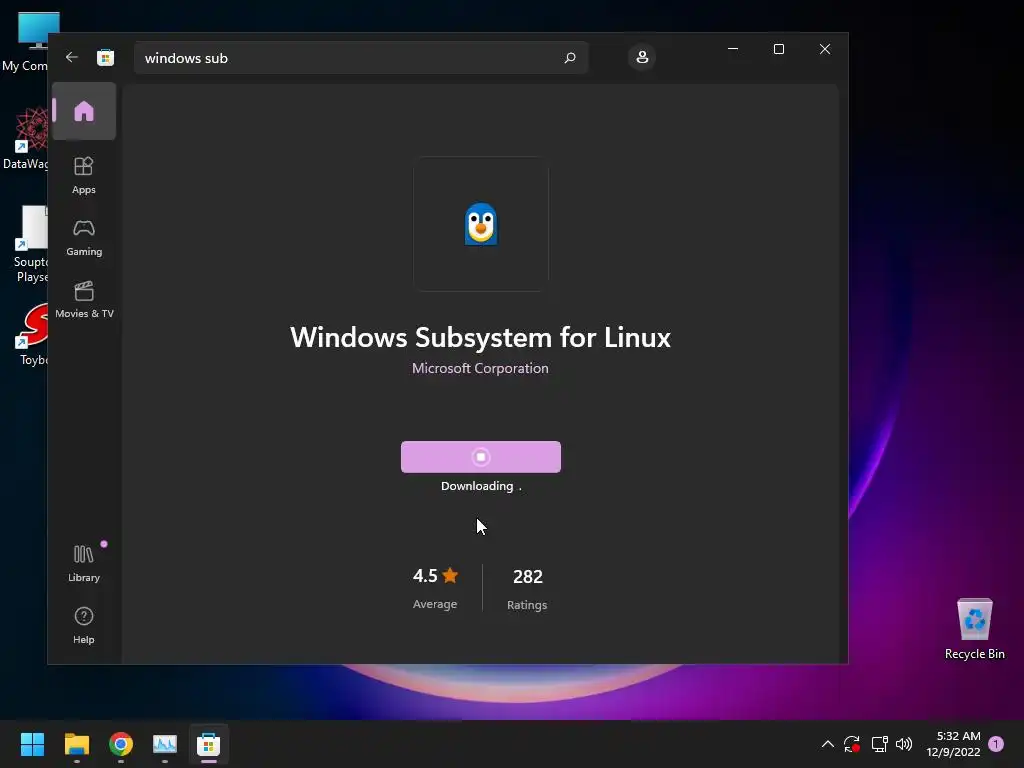The image size is (1024, 768).
Task: Open the notification badge in the tray
Action: pyautogui.click(x=996, y=744)
